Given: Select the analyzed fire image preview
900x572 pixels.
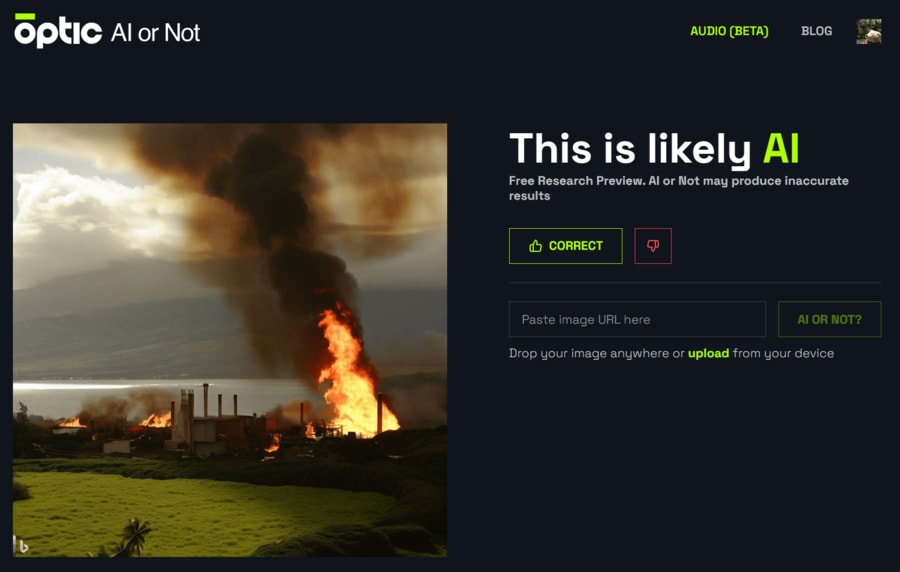Looking at the screenshot, I should (230, 340).
